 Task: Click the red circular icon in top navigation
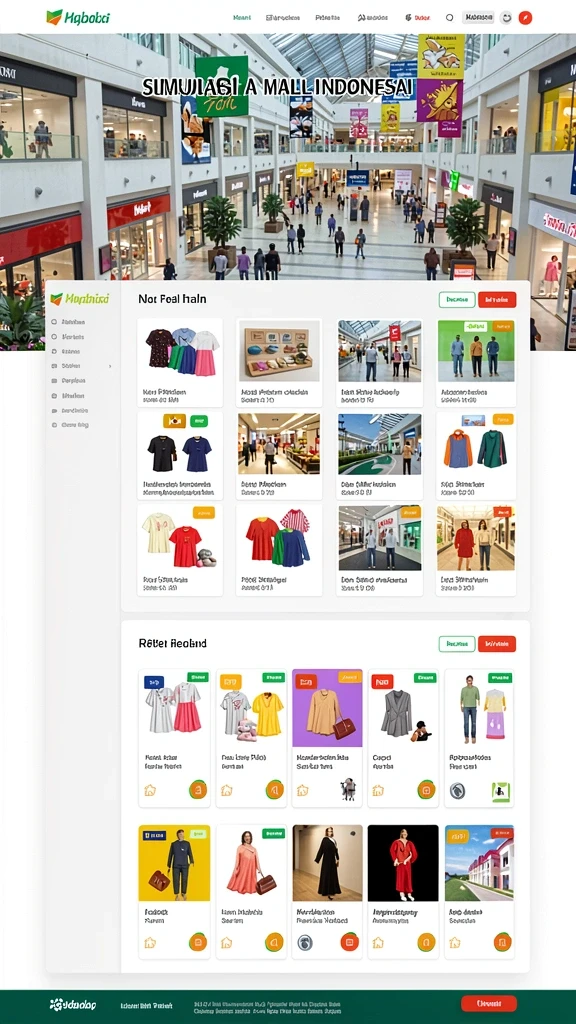525,18
